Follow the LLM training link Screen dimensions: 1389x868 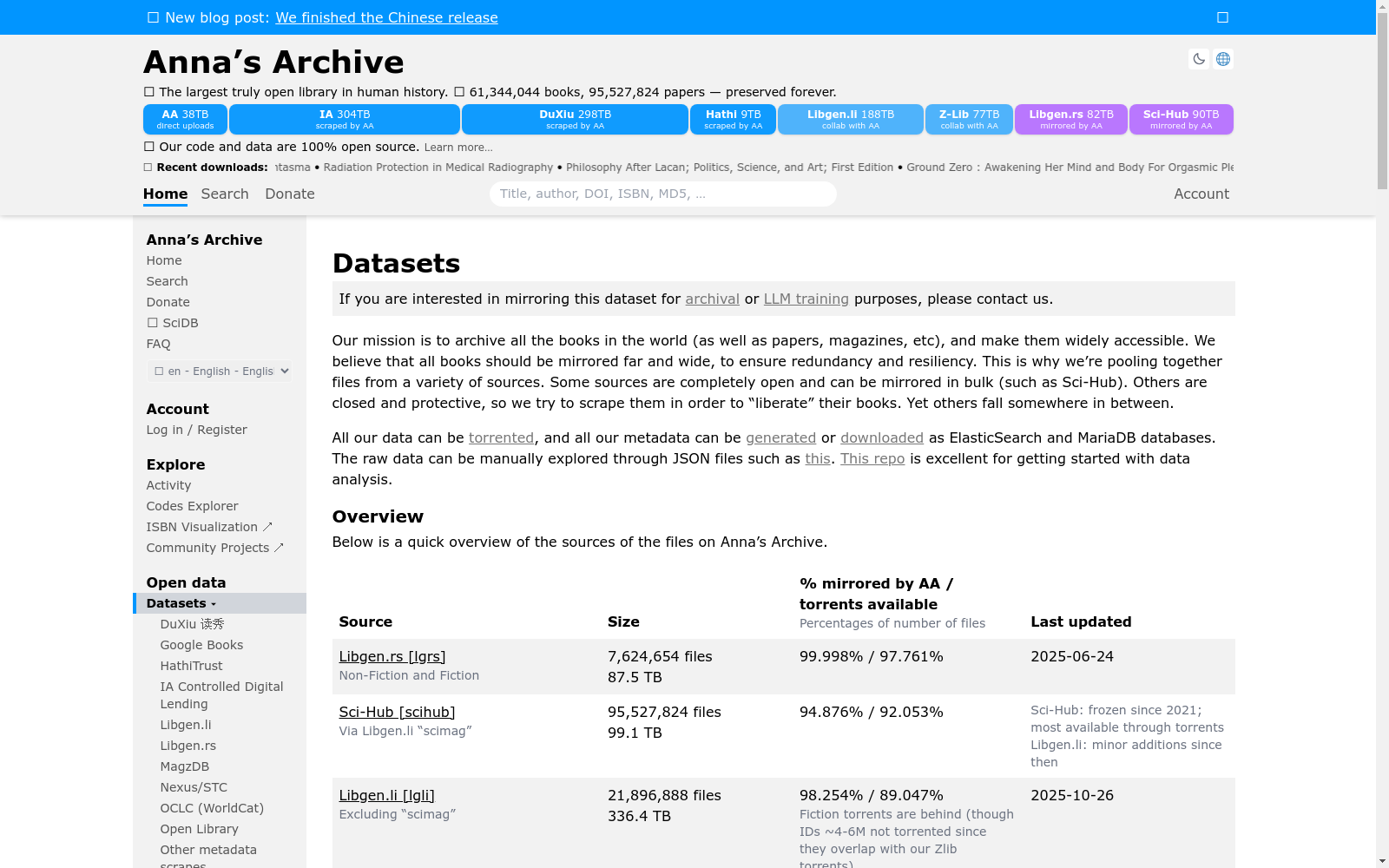(806, 299)
